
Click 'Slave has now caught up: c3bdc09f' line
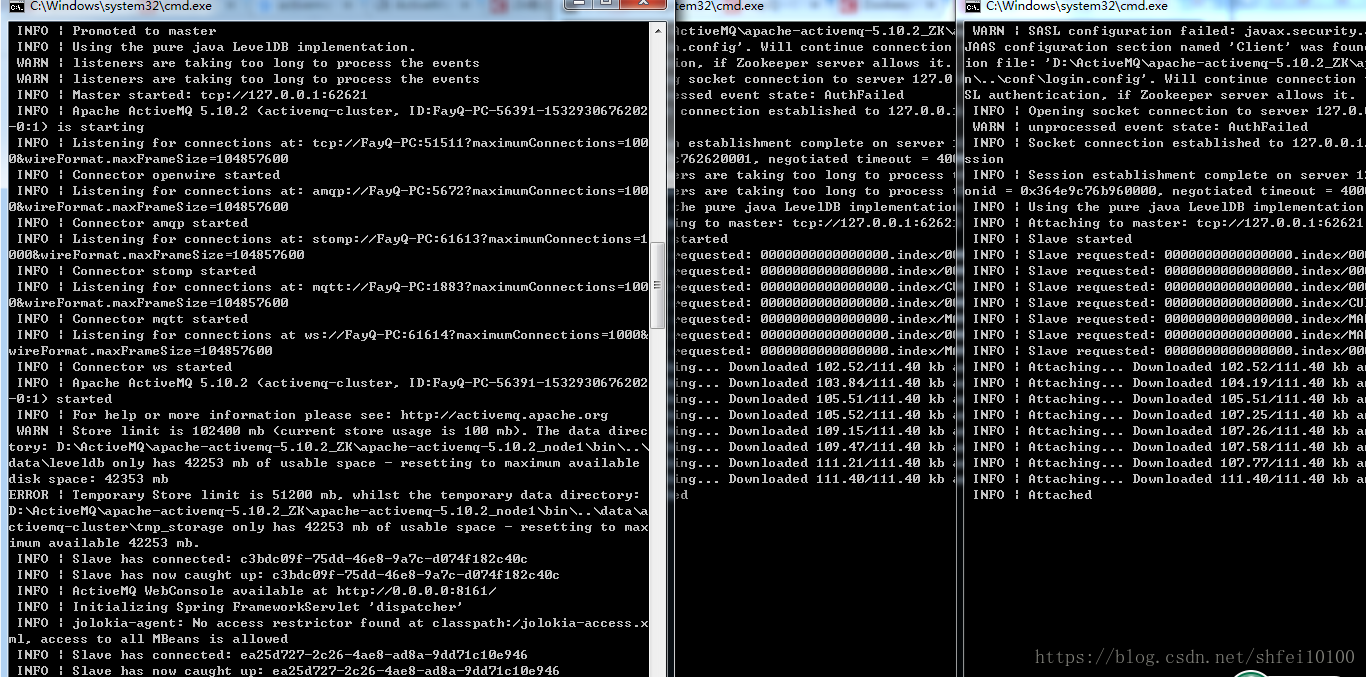tap(288, 575)
